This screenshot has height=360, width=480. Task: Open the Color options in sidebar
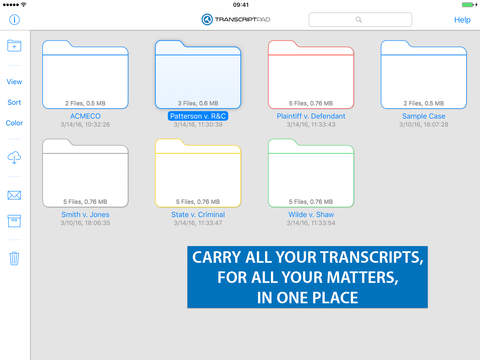[x=14, y=123]
